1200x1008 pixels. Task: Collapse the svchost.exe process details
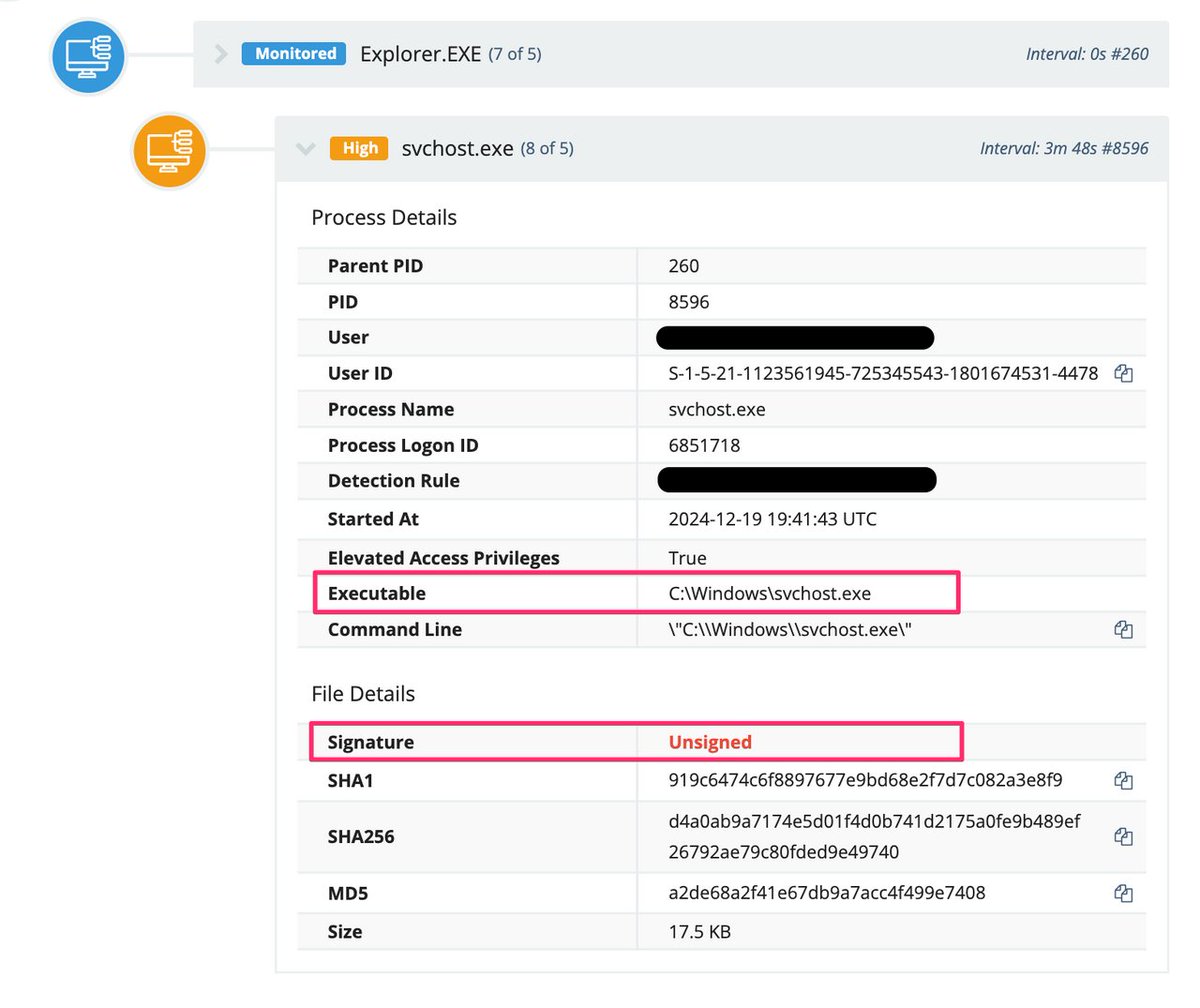[x=305, y=149]
